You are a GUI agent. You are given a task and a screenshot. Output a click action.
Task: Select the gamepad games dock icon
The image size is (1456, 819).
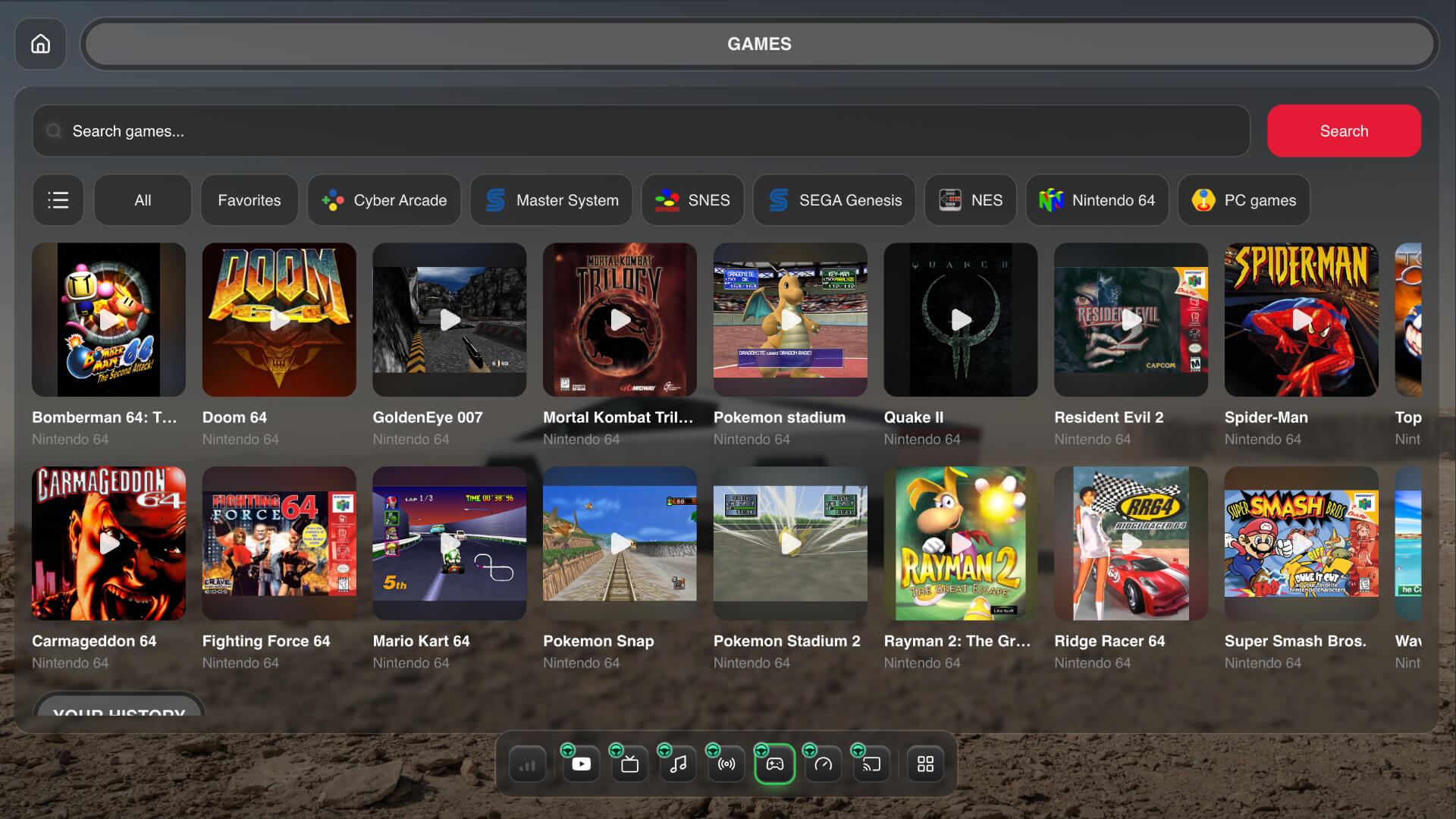pyautogui.click(x=775, y=764)
